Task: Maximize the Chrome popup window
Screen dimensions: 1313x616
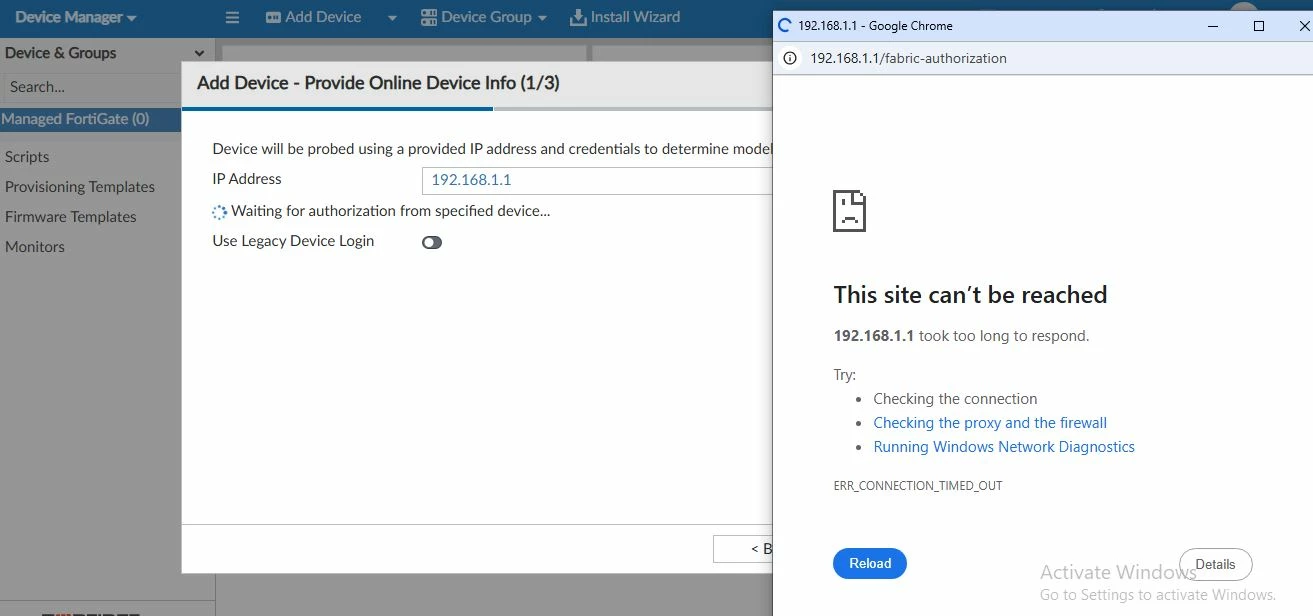Action: (1259, 26)
